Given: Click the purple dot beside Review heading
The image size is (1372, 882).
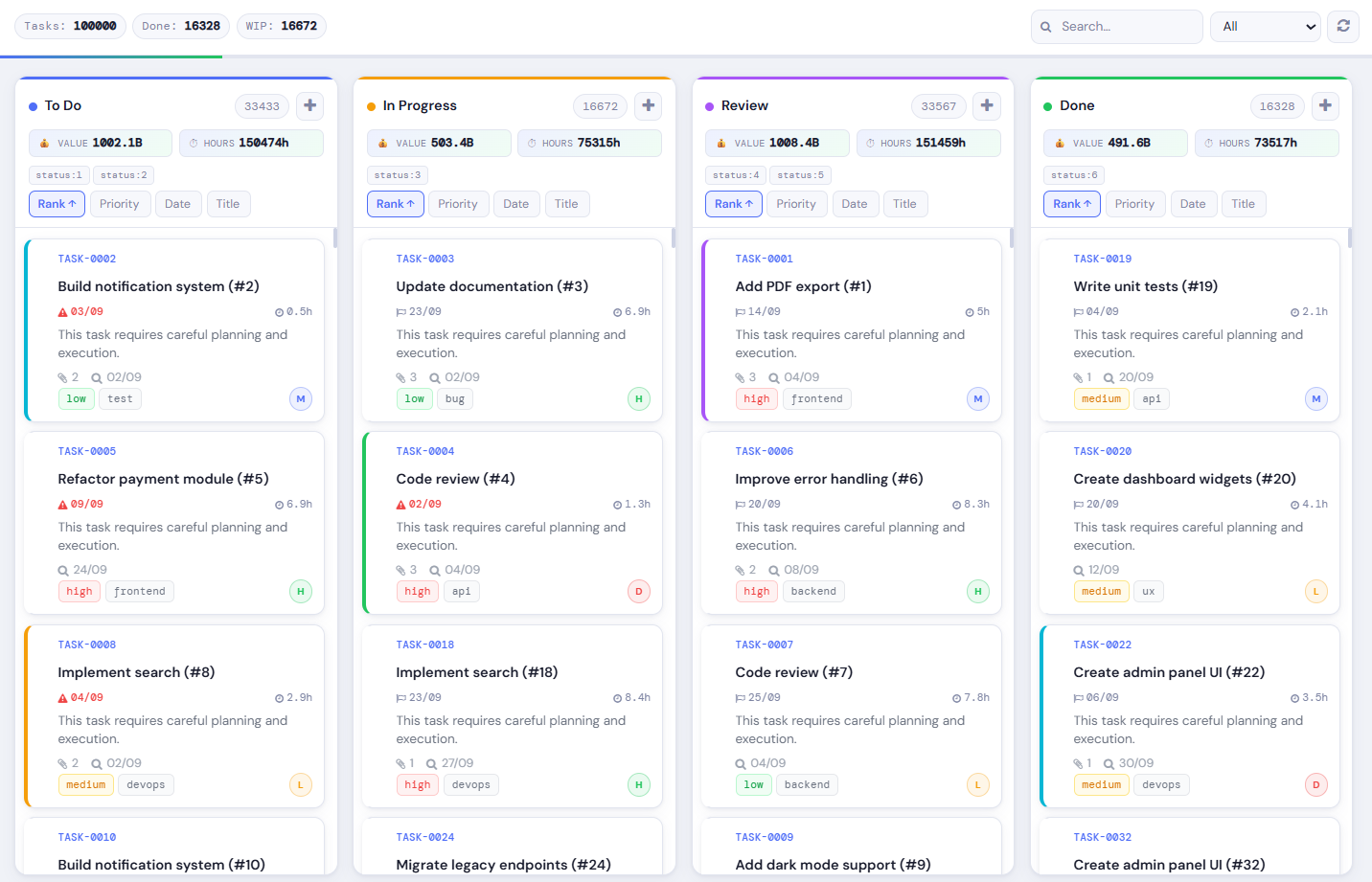Looking at the screenshot, I should [710, 106].
